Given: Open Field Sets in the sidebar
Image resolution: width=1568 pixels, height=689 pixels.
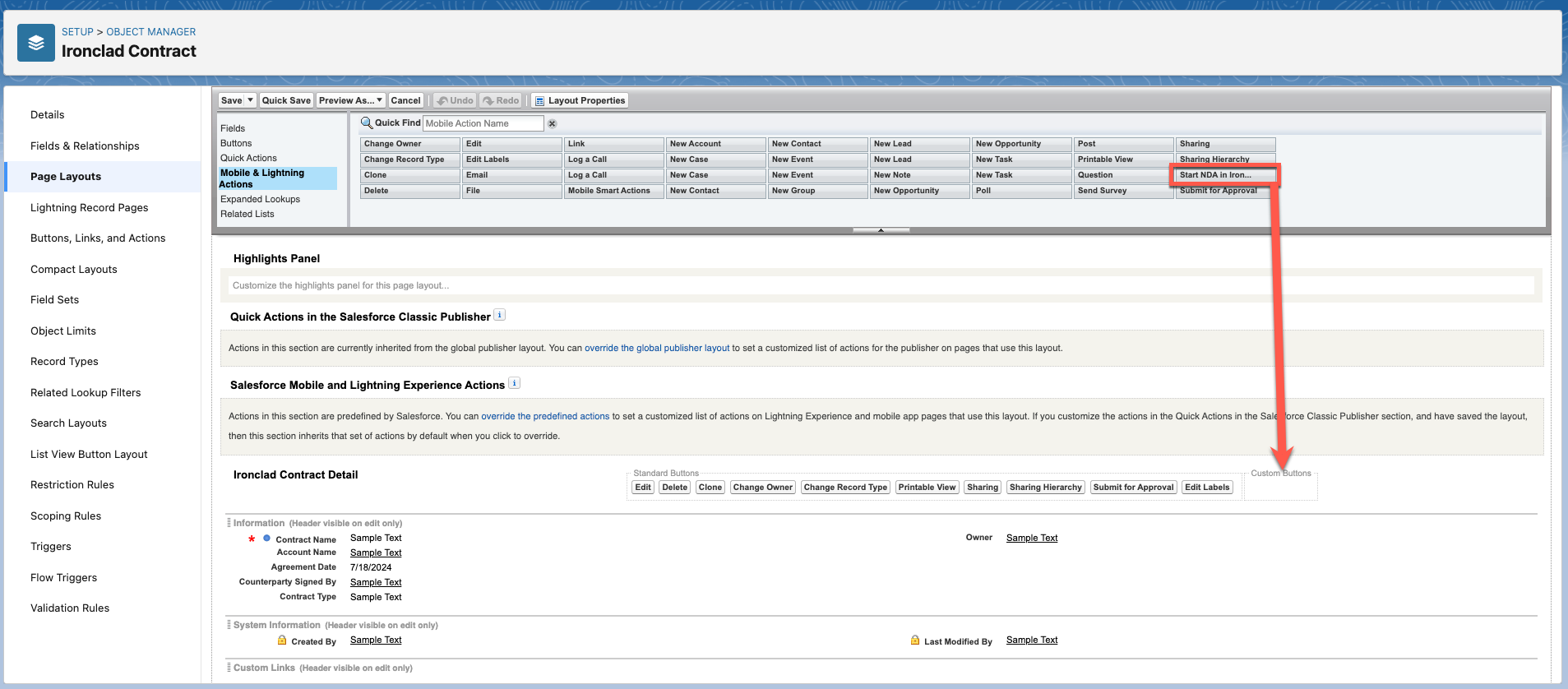Looking at the screenshot, I should point(55,299).
